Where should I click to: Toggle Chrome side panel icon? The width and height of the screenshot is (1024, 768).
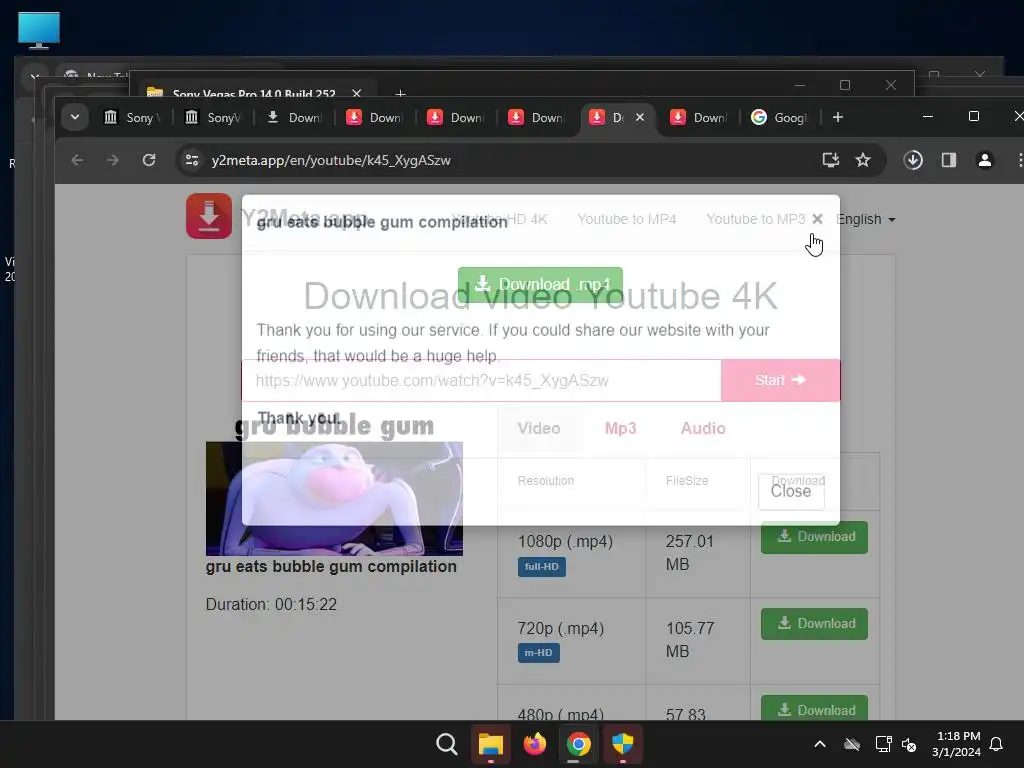pos(949,160)
